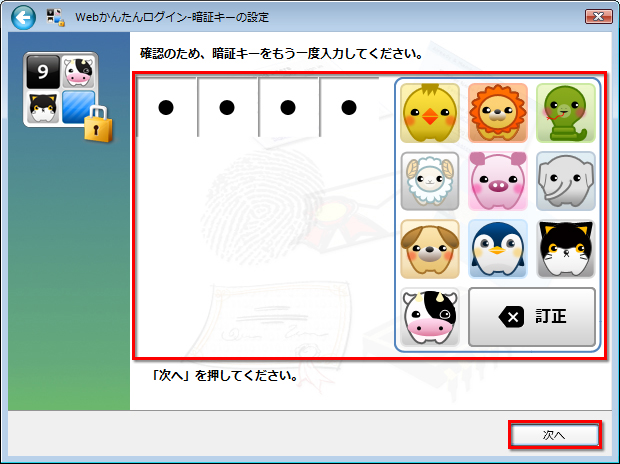The height and width of the screenshot is (464, 620).
Task: Close the Webかんたんログイン window
Action: click(x=599, y=17)
